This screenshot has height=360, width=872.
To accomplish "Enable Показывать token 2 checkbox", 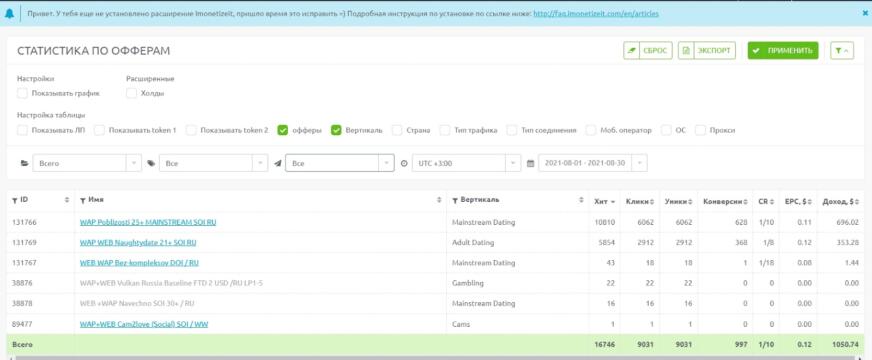I will [x=191, y=130].
